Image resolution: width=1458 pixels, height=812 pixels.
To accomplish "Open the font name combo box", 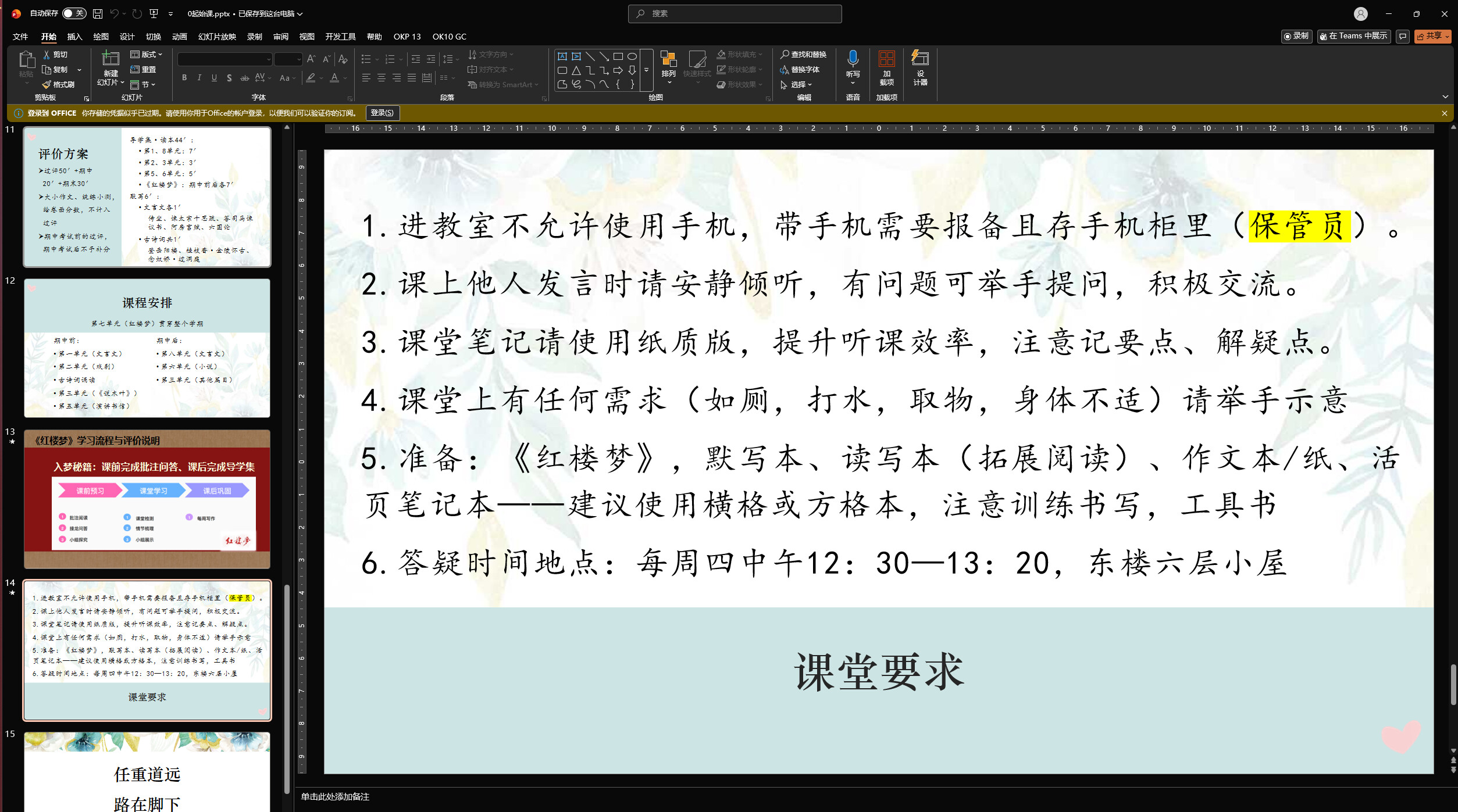I will [x=224, y=59].
